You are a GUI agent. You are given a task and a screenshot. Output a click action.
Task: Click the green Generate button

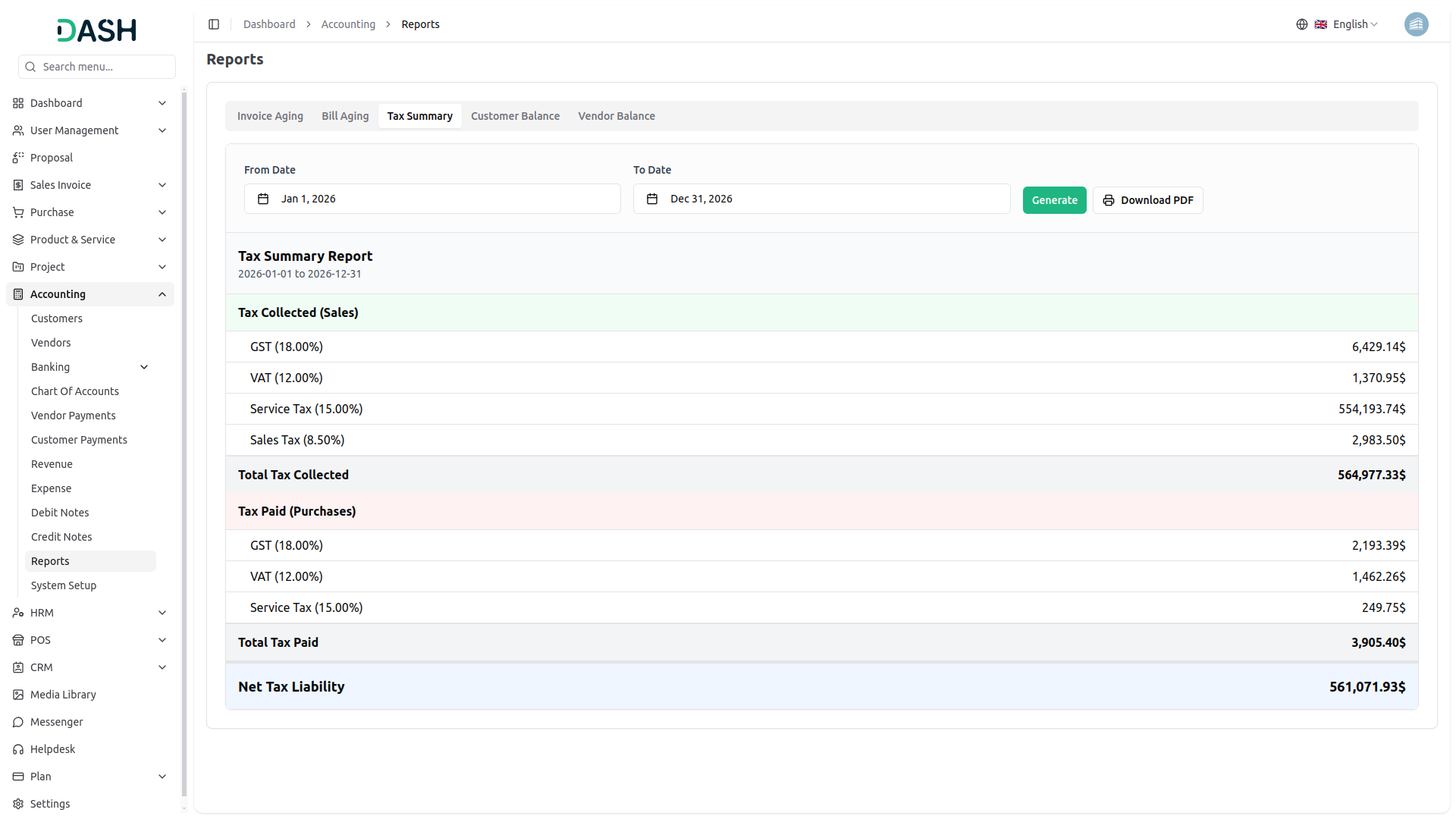[1054, 200]
